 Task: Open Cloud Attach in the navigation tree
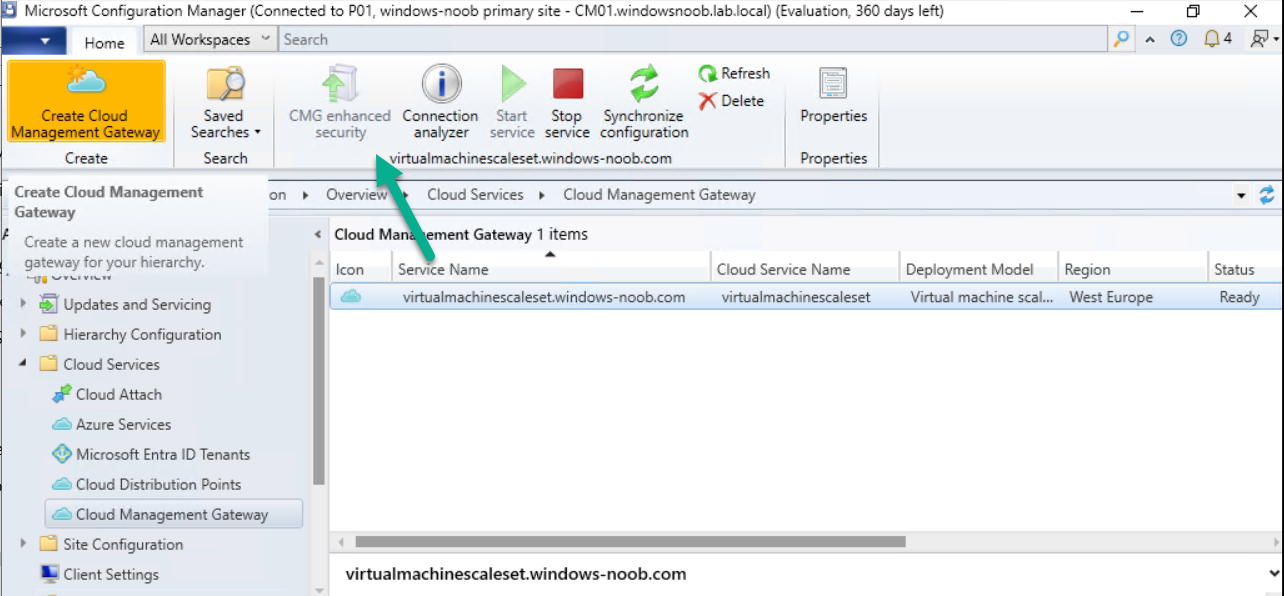[x=118, y=395]
